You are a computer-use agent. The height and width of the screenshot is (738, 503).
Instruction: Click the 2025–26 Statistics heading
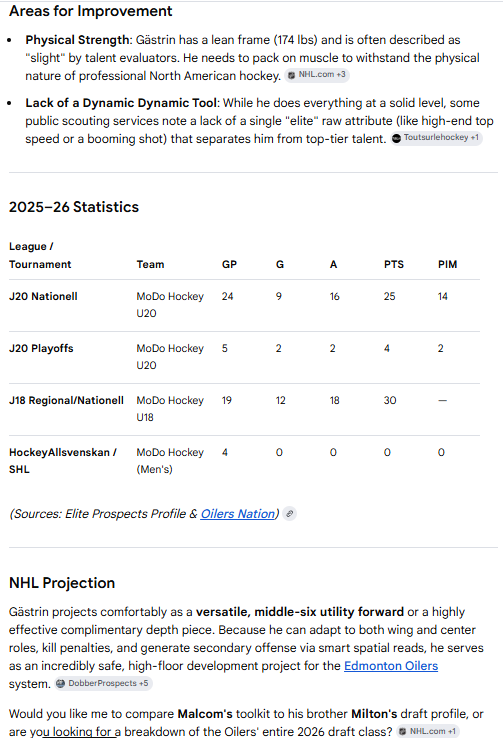click(74, 207)
